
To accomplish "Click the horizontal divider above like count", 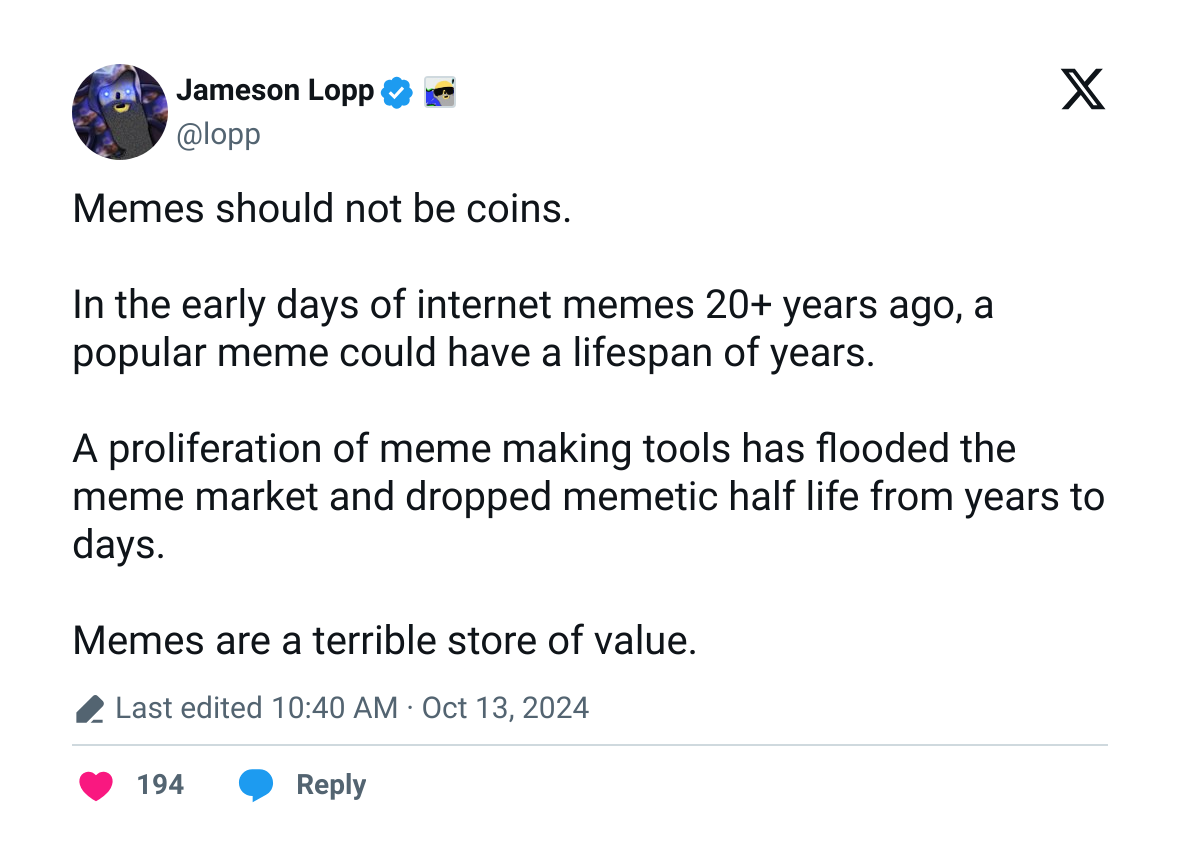I will pyautogui.click(x=590, y=745).
